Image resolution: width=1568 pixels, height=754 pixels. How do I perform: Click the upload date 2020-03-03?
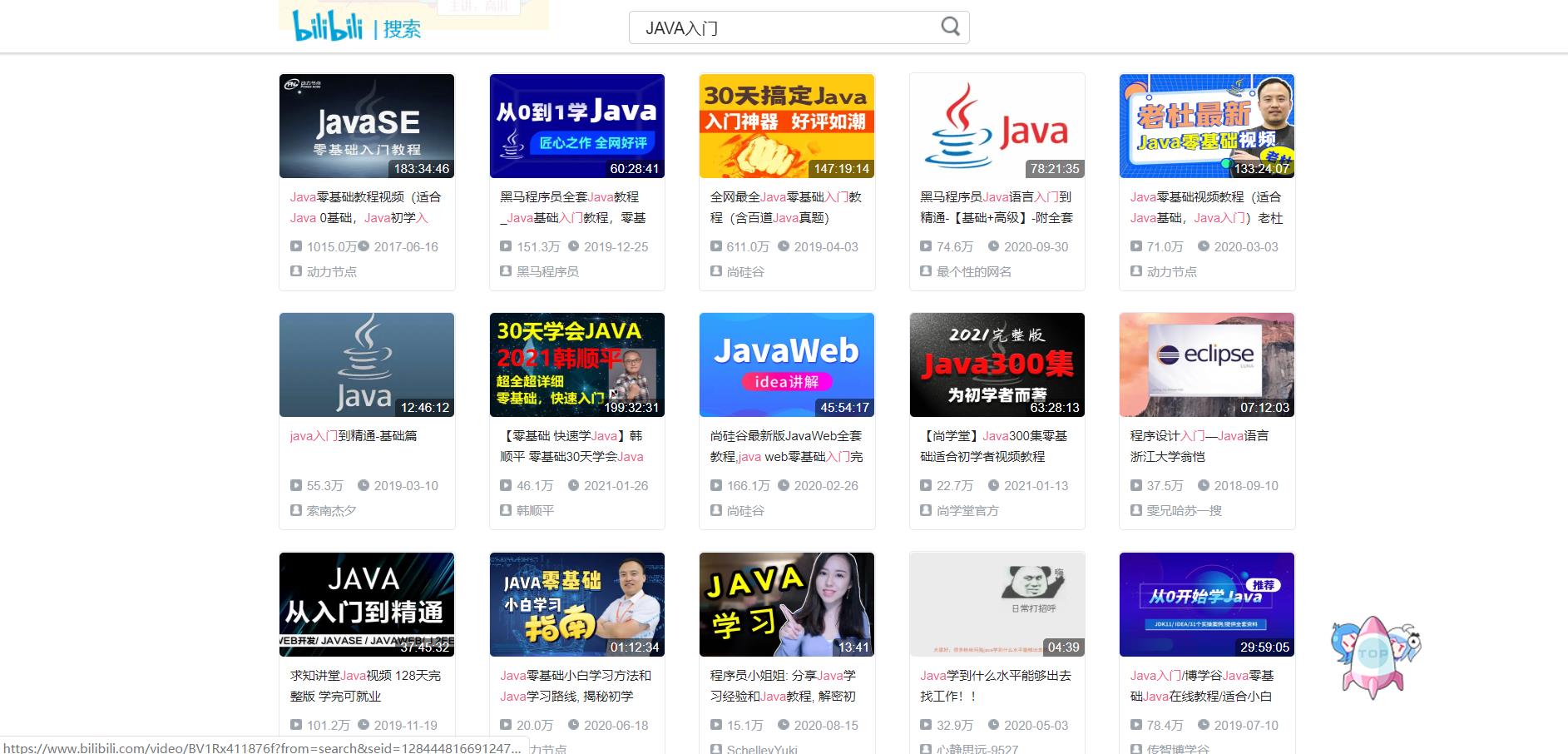tap(1246, 247)
